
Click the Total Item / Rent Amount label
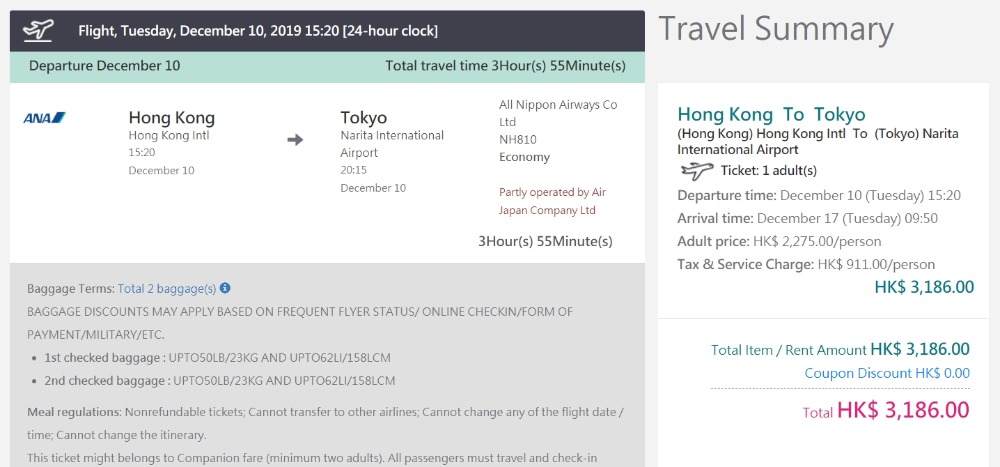pos(788,350)
